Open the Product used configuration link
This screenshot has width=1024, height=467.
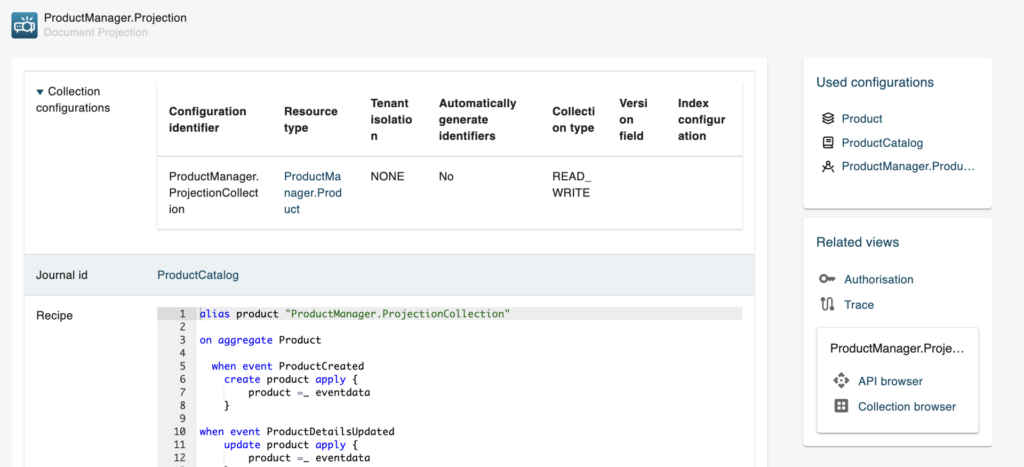[862, 119]
